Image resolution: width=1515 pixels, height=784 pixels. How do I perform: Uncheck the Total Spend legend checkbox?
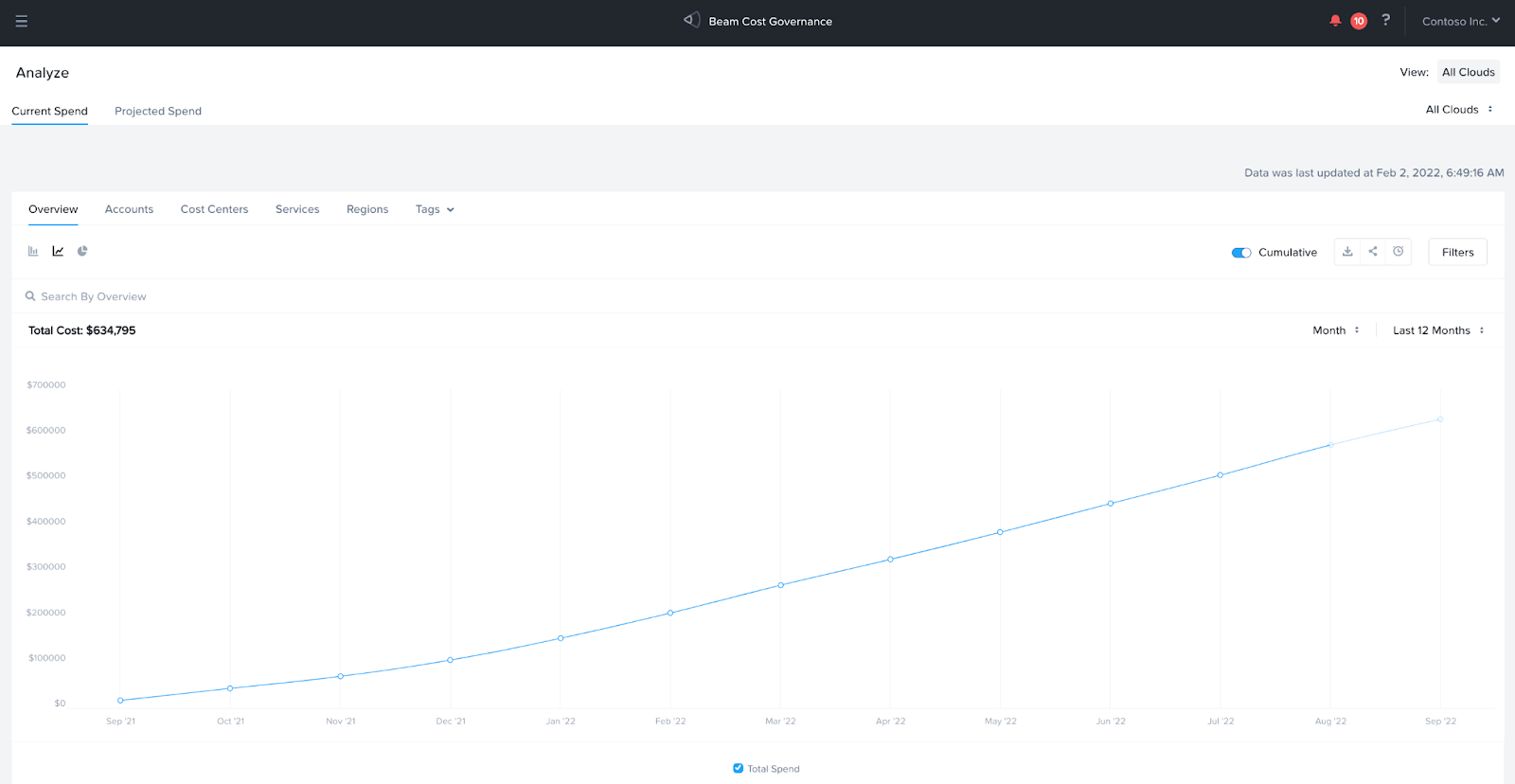[739, 768]
